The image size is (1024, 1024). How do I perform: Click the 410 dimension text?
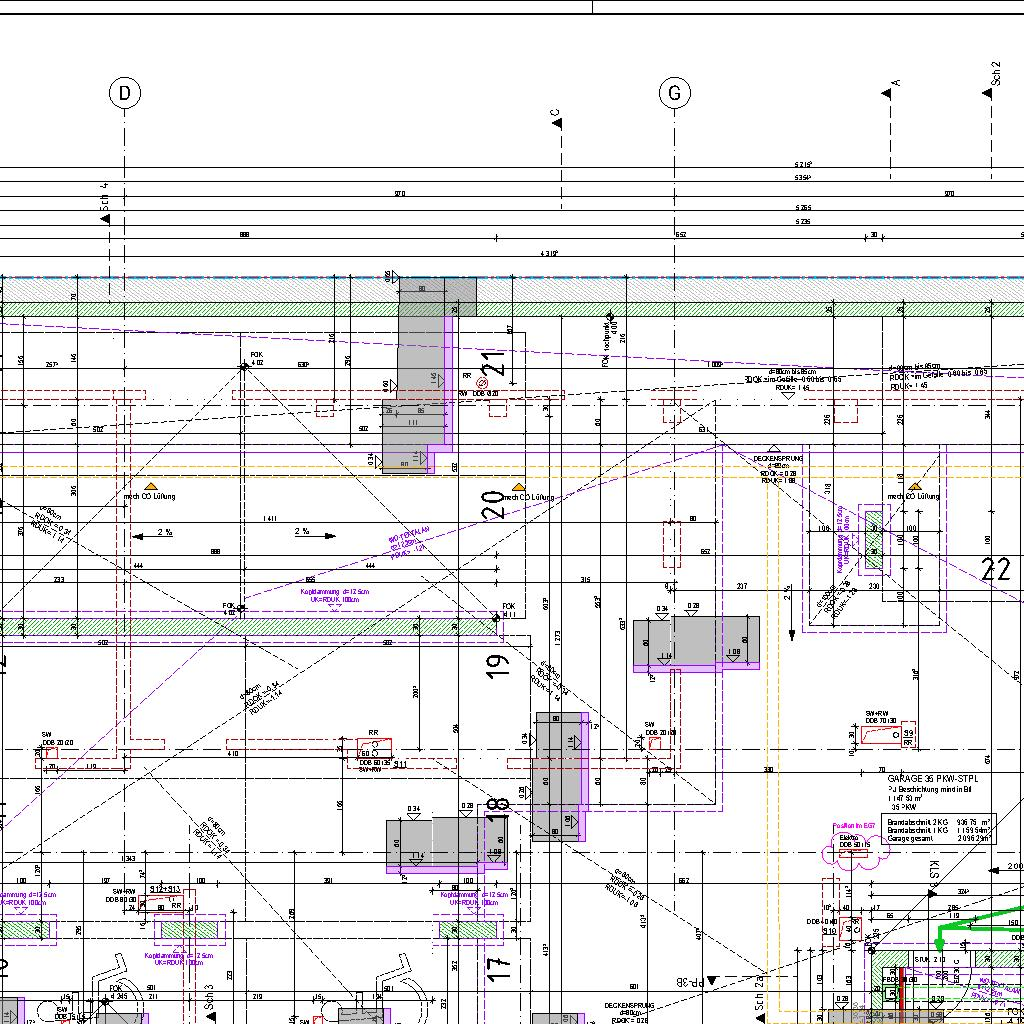232,754
